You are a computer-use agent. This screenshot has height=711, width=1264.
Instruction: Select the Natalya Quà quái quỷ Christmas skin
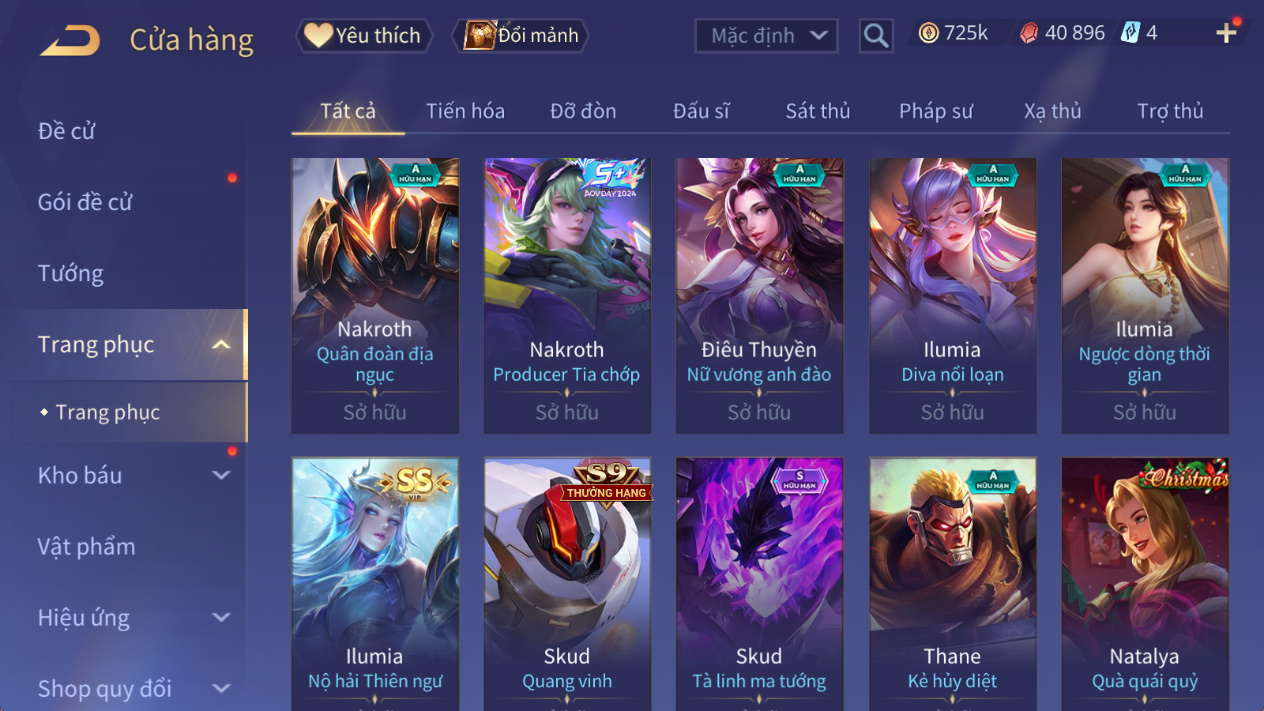coord(1145,584)
